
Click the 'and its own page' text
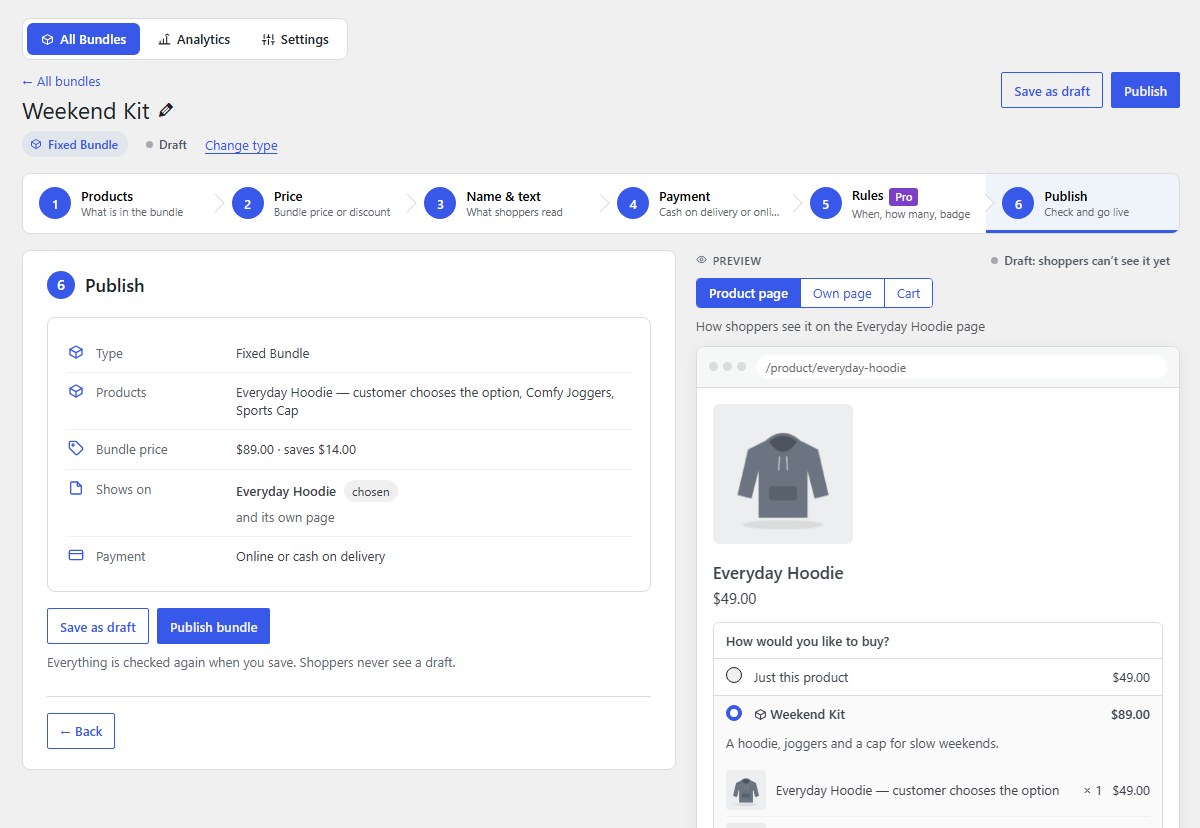click(285, 517)
